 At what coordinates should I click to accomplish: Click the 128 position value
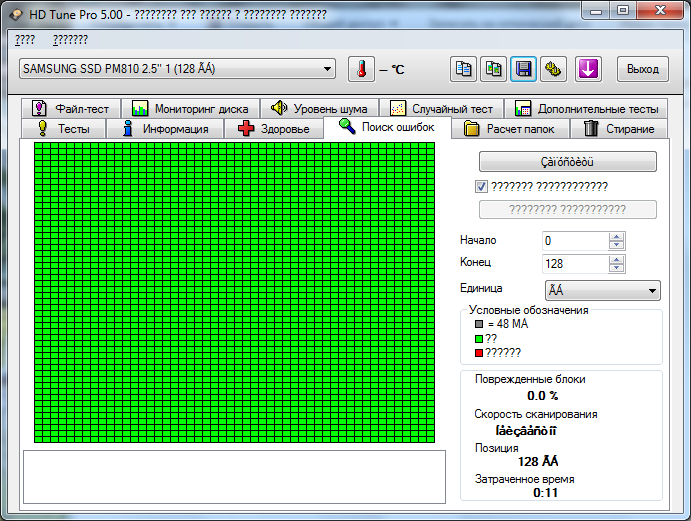click(538, 461)
